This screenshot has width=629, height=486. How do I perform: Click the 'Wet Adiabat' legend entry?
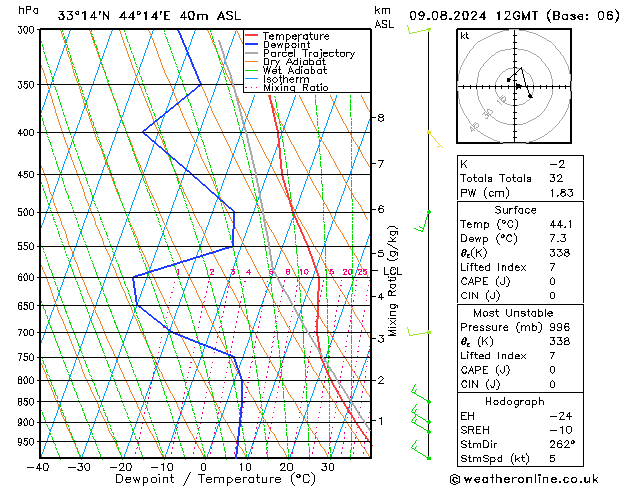tap(295, 70)
